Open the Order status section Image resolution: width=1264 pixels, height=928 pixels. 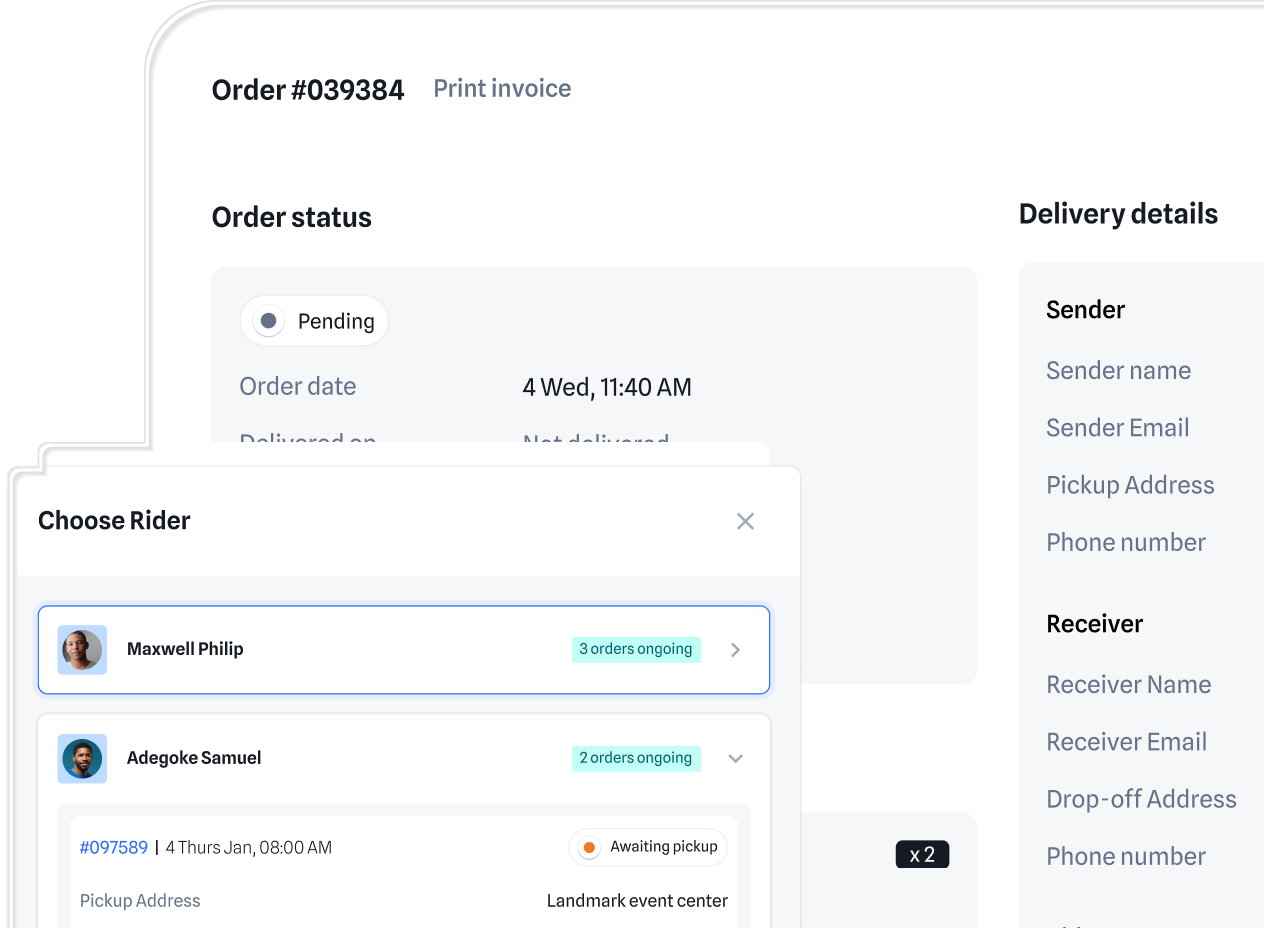[x=291, y=217]
